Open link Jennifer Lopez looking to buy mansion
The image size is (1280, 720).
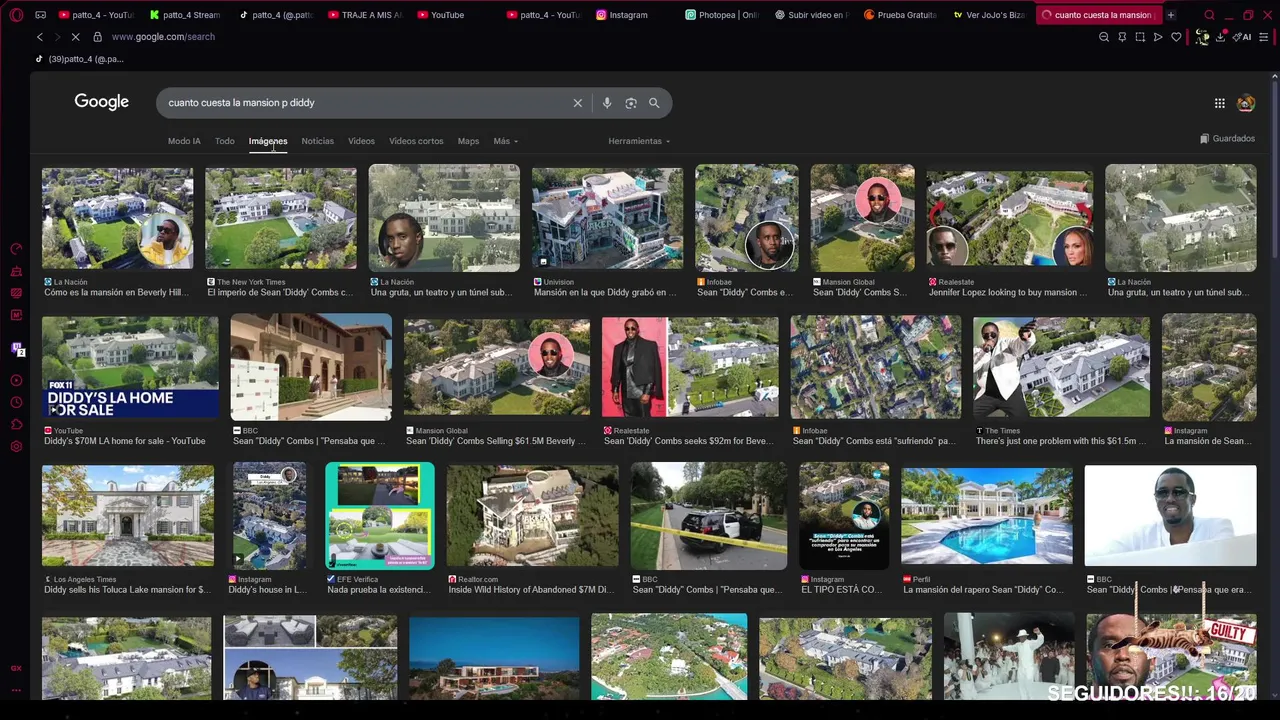1008,293
